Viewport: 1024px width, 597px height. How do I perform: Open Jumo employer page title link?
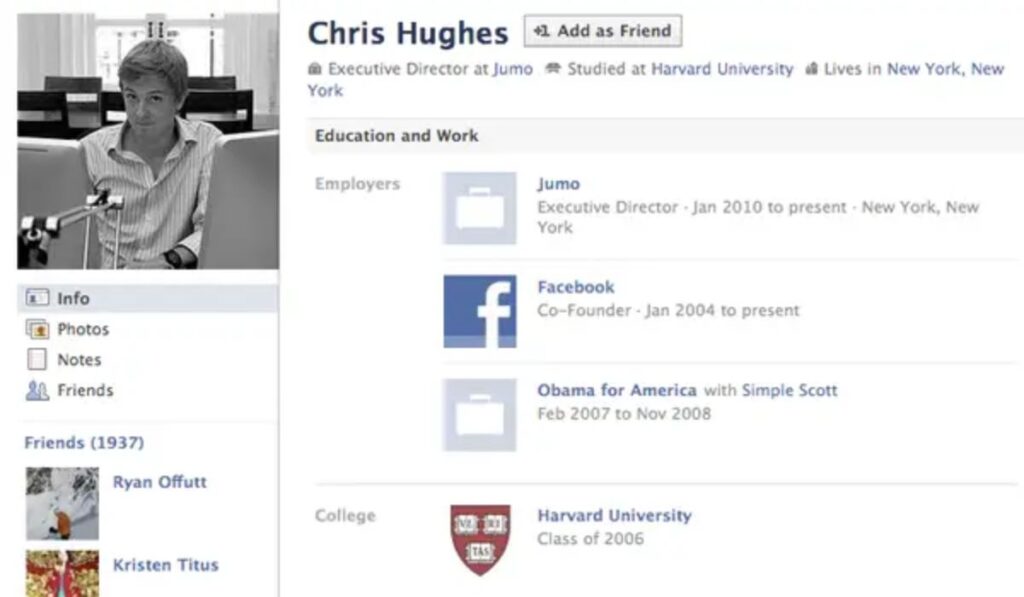point(558,184)
